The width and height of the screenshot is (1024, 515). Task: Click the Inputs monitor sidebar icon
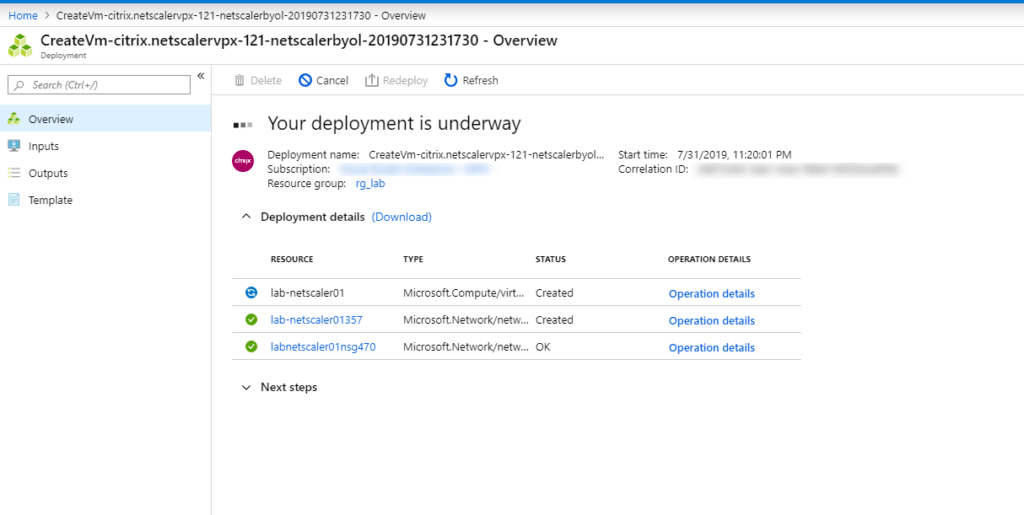(x=14, y=146)
